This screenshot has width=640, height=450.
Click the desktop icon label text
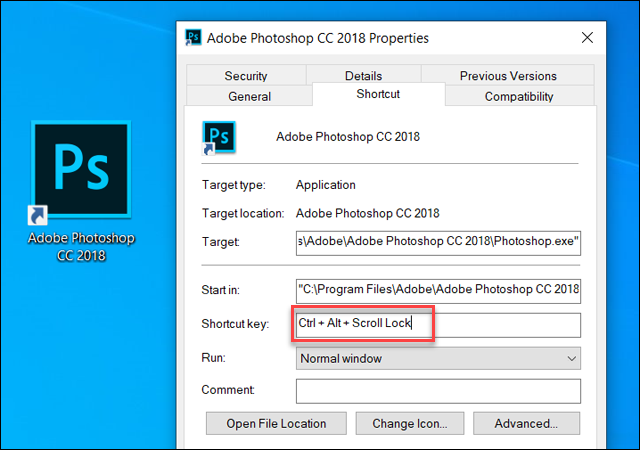point(81,246)
